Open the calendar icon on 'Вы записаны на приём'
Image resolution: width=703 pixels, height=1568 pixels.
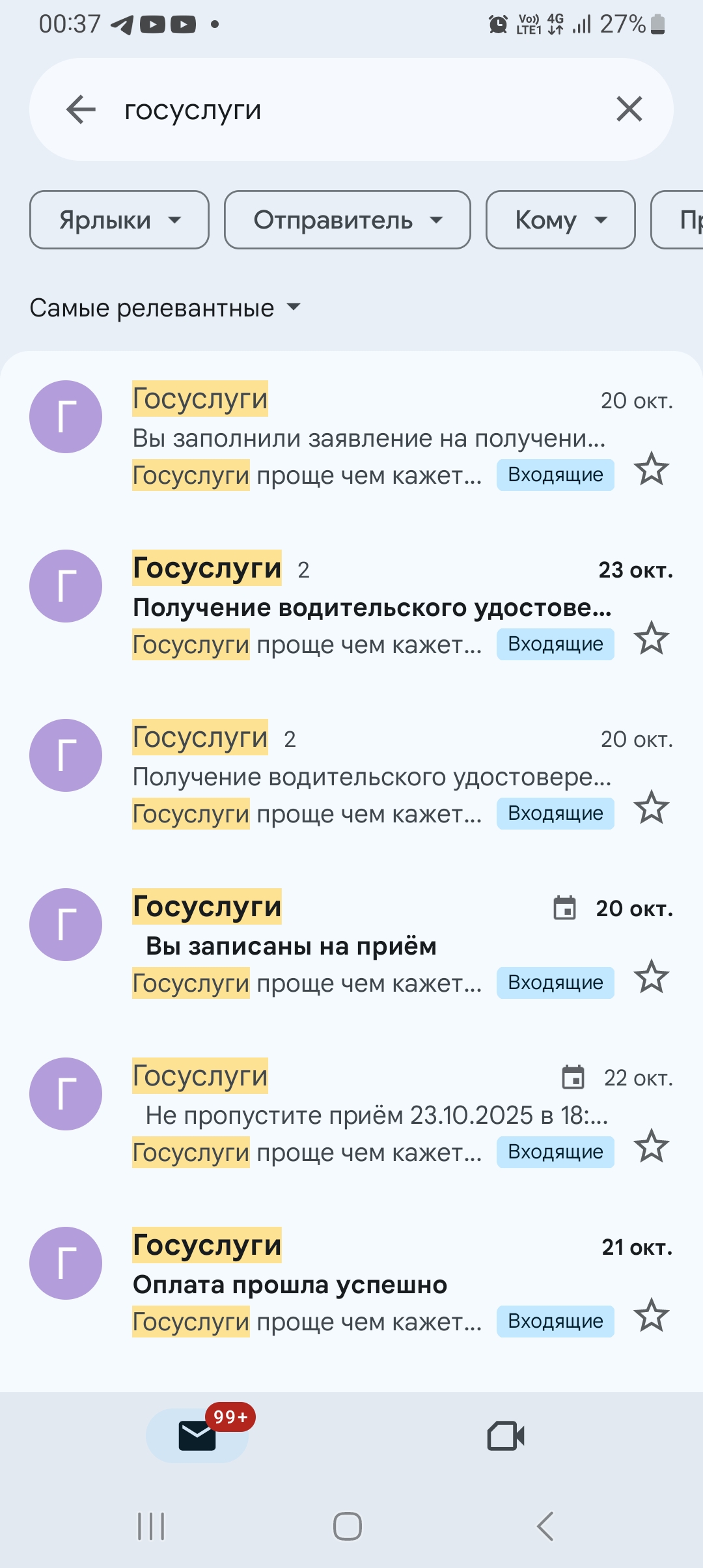564,908
